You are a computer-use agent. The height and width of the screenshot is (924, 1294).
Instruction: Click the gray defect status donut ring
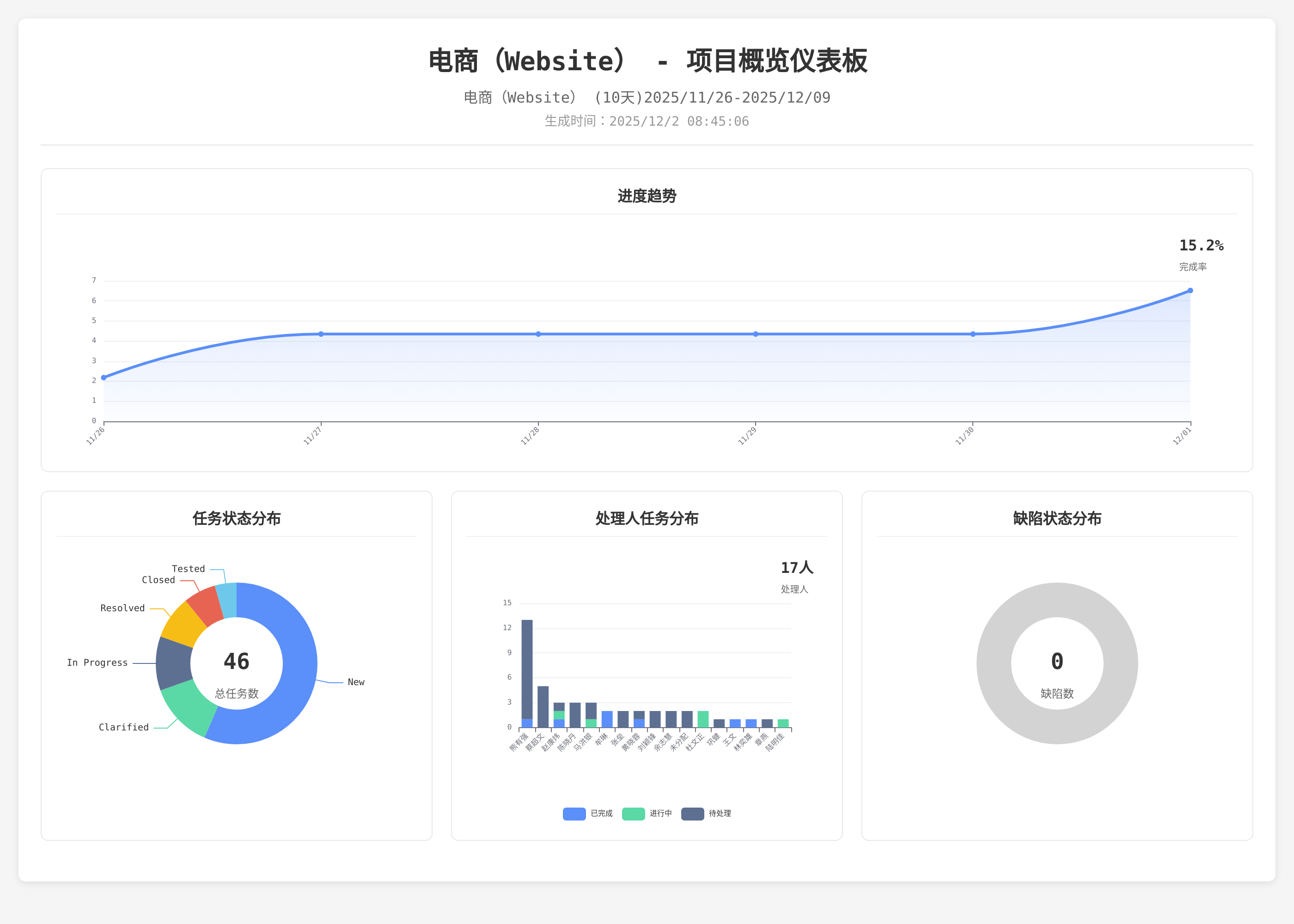(x=993, y=663)
